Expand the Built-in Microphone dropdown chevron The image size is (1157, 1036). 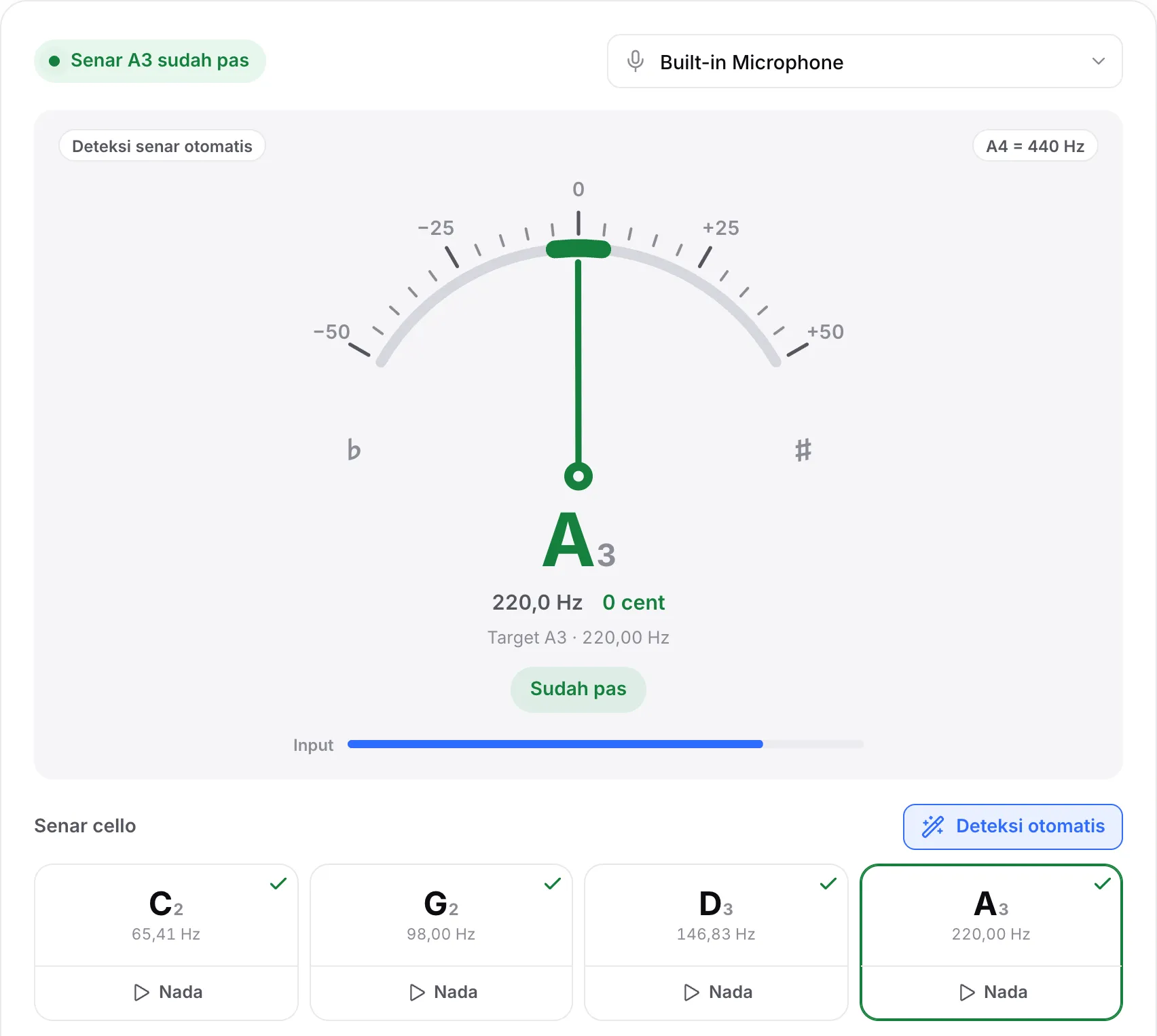pyautogui.click(x=1098, y=61)
